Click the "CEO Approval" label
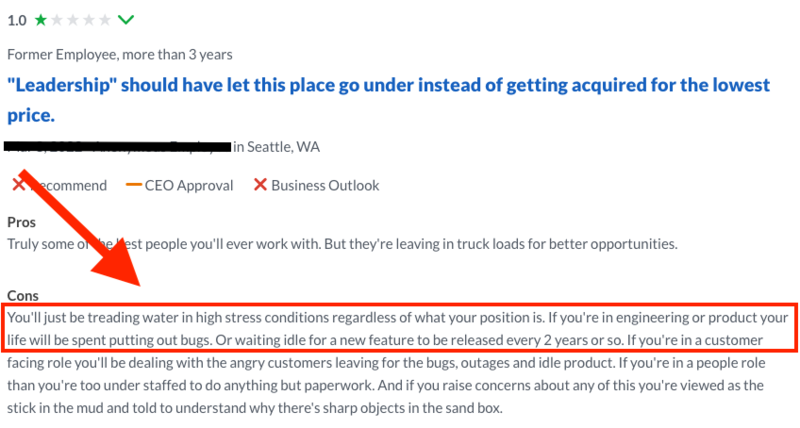This screenshot has width=800, height=428. (189, 185)
